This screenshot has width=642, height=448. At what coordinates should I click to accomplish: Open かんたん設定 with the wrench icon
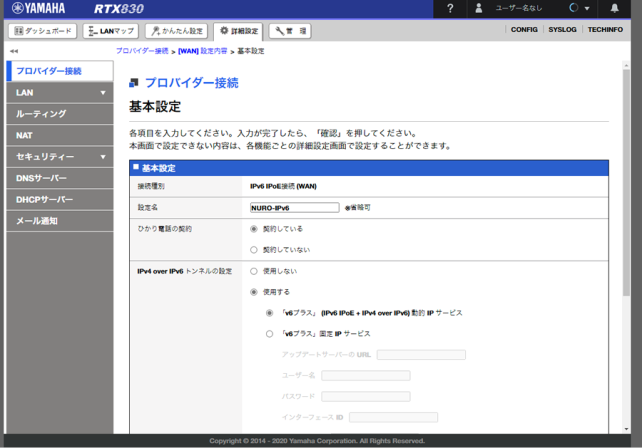176,31
